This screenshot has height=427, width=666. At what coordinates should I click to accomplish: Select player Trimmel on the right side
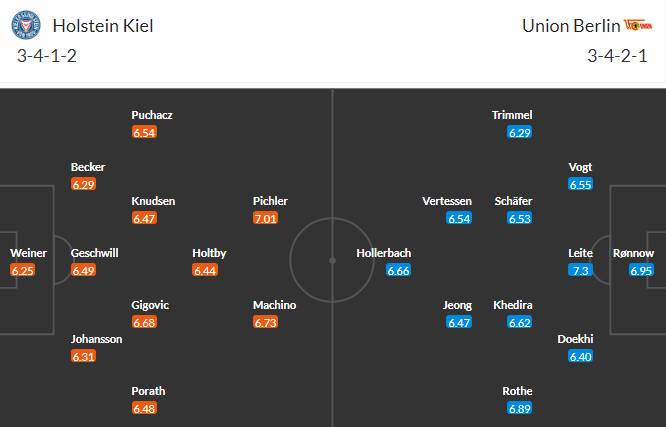pos(512,115)
